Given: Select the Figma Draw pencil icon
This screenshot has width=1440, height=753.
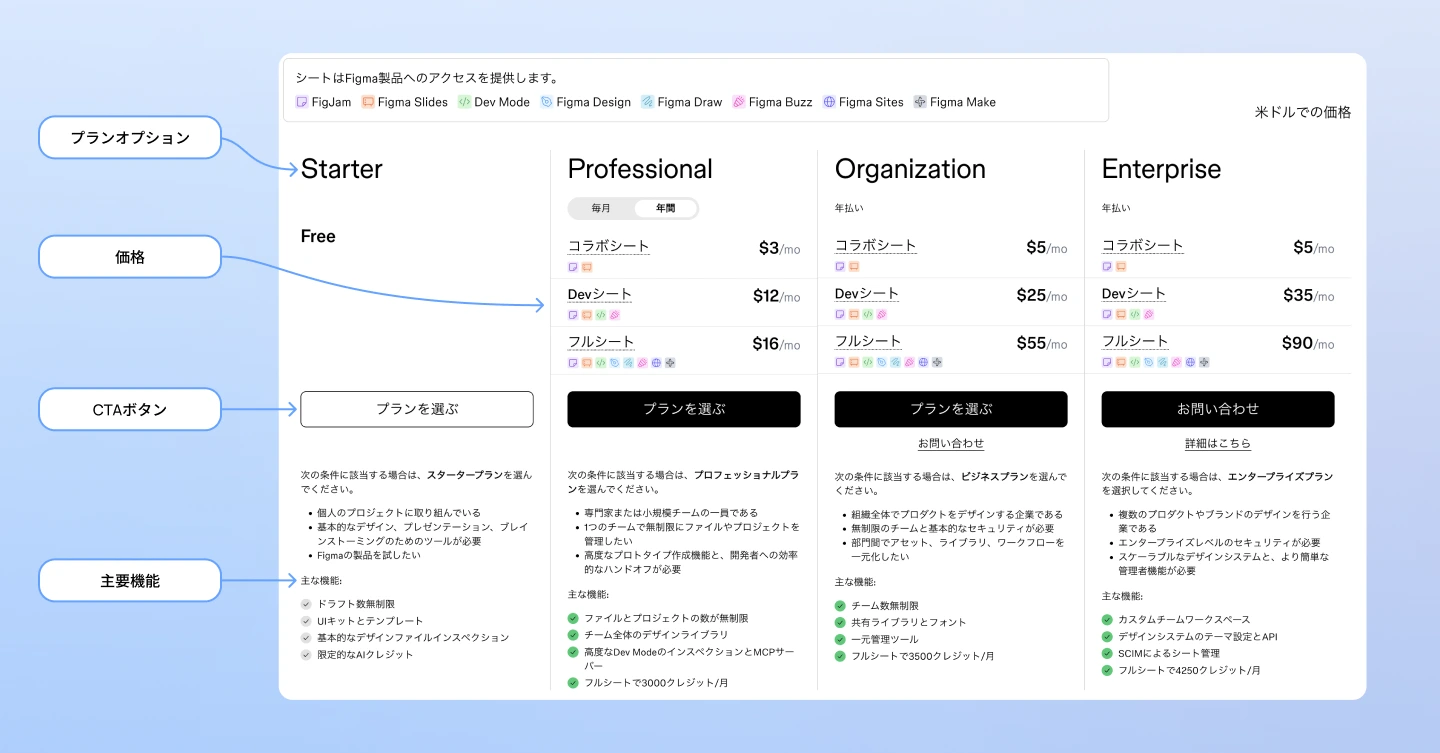Looking at the screenshot, I should 648,101.
